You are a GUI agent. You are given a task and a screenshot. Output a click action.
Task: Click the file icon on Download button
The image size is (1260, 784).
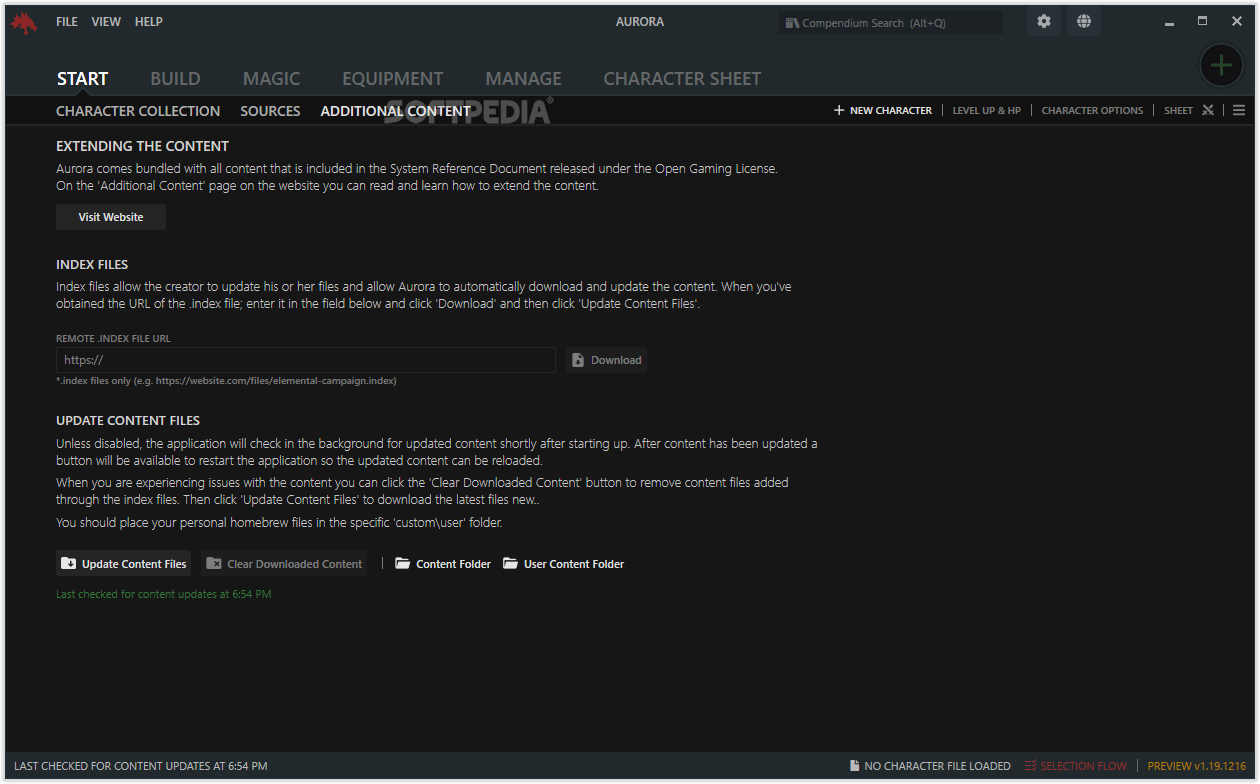pos(578,360)
